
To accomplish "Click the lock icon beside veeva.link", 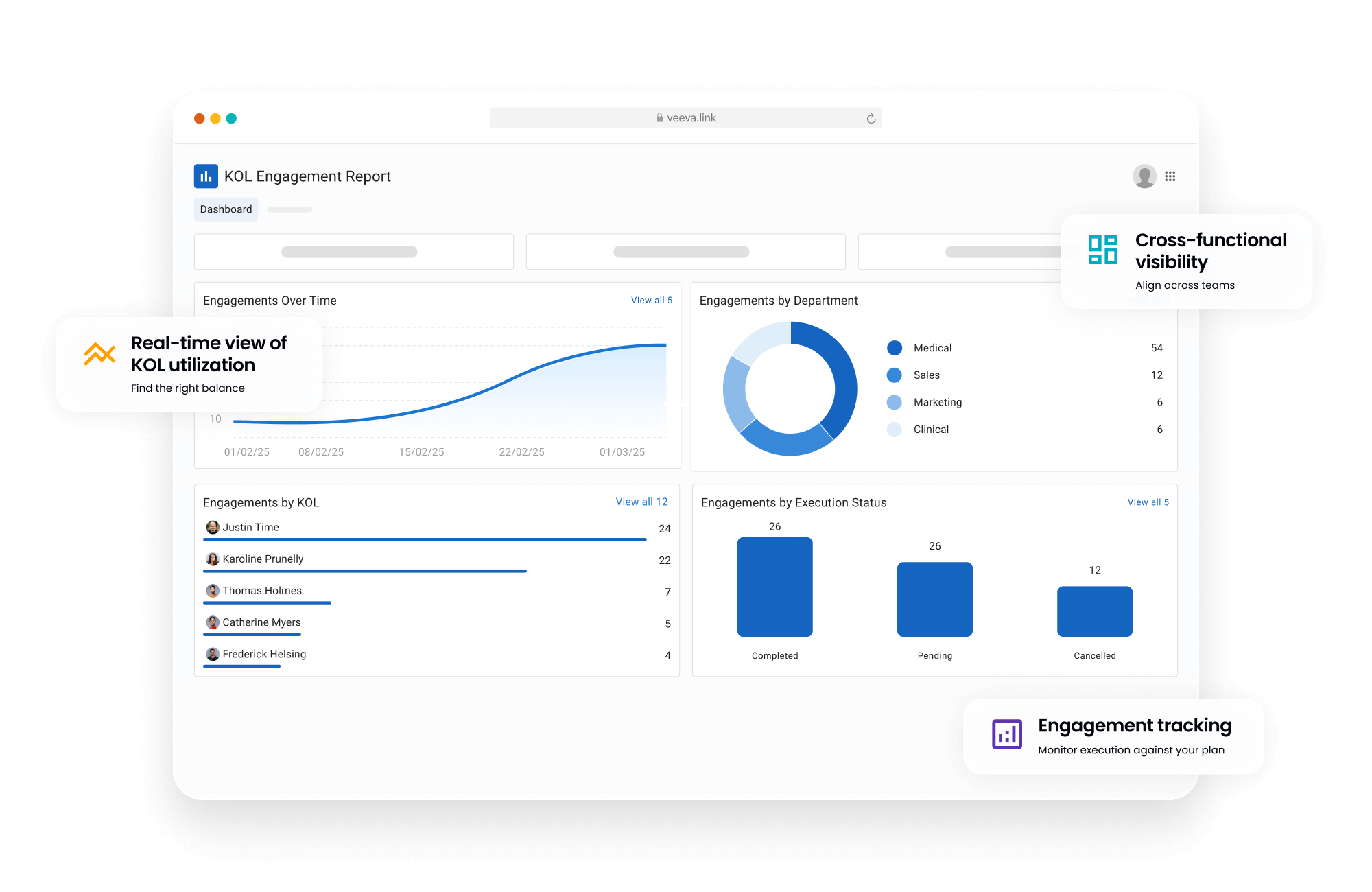I will click(659, 118).
